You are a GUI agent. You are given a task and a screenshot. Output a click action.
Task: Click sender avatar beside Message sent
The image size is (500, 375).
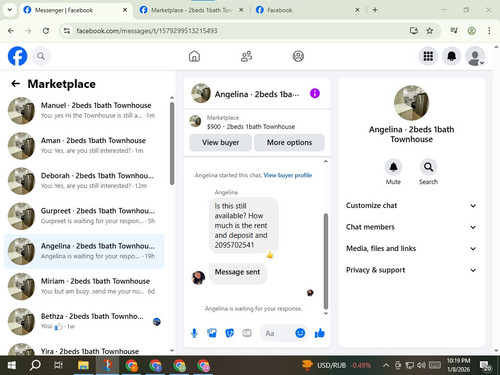tap(198, 277)
